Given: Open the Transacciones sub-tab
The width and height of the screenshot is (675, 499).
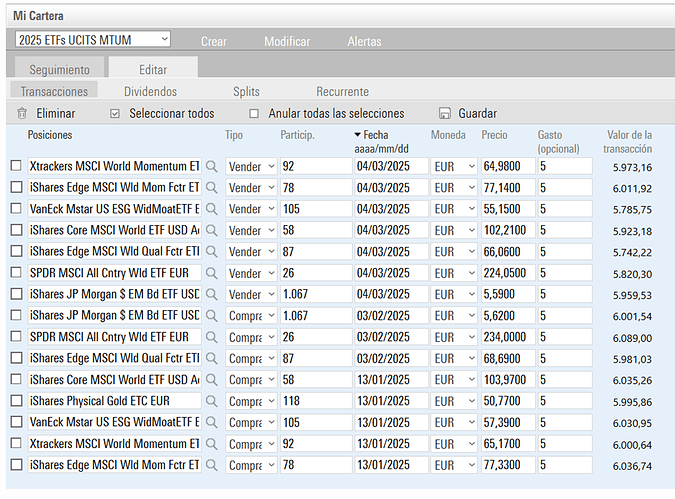Looking at the screenshot, I should pos(54,91).
